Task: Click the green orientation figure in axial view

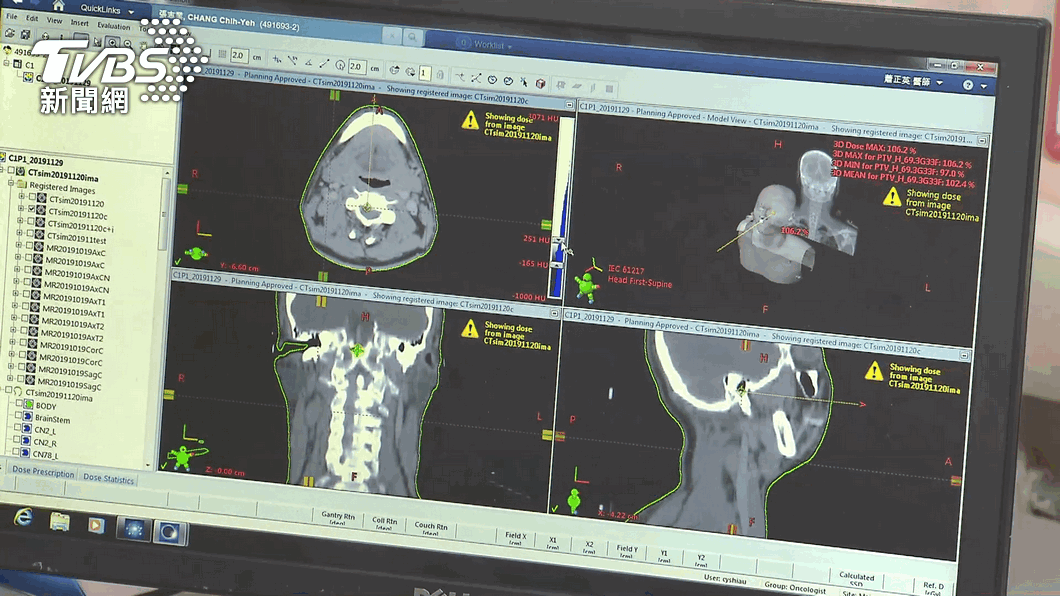Action: point(196,254)
